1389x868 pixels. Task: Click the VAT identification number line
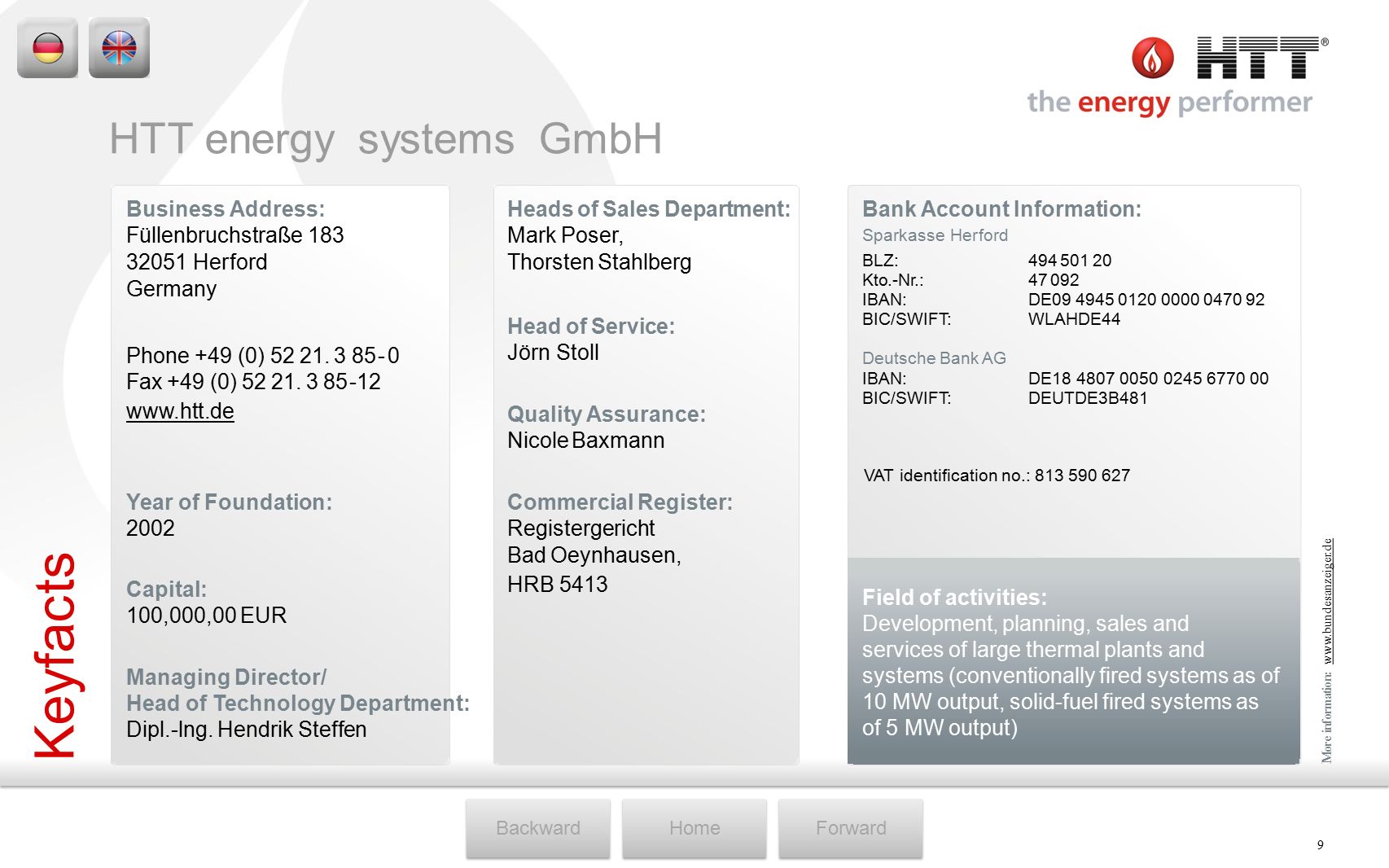click(997, 476)
